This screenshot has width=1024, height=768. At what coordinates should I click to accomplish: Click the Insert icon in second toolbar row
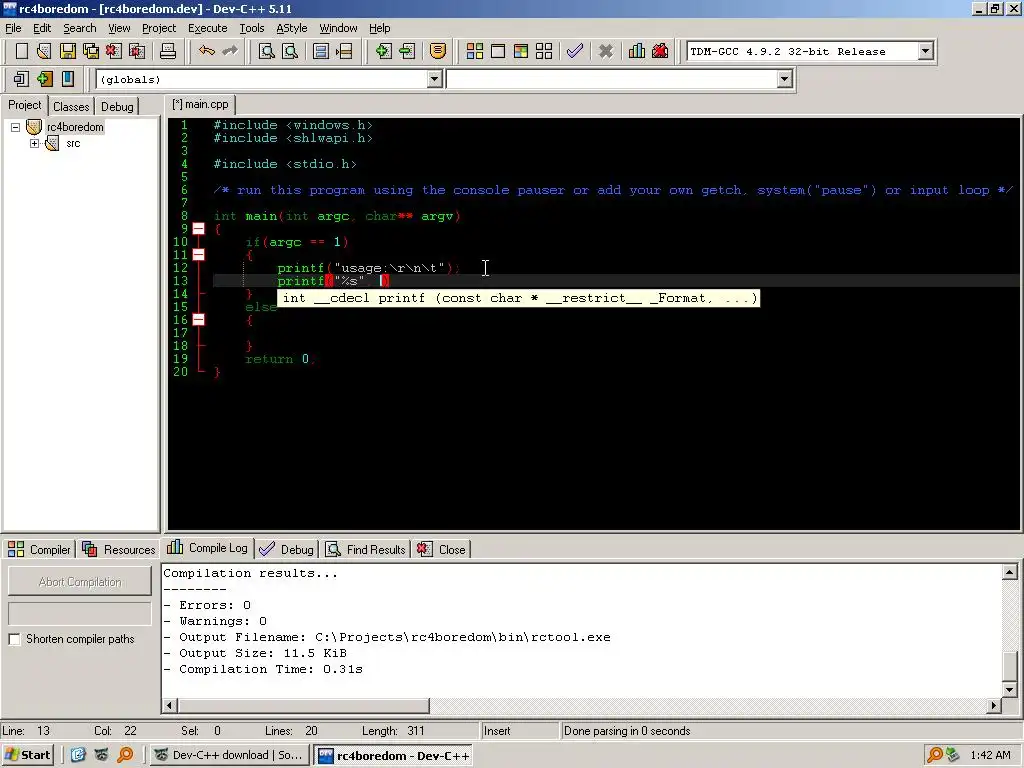pos(21,79)
